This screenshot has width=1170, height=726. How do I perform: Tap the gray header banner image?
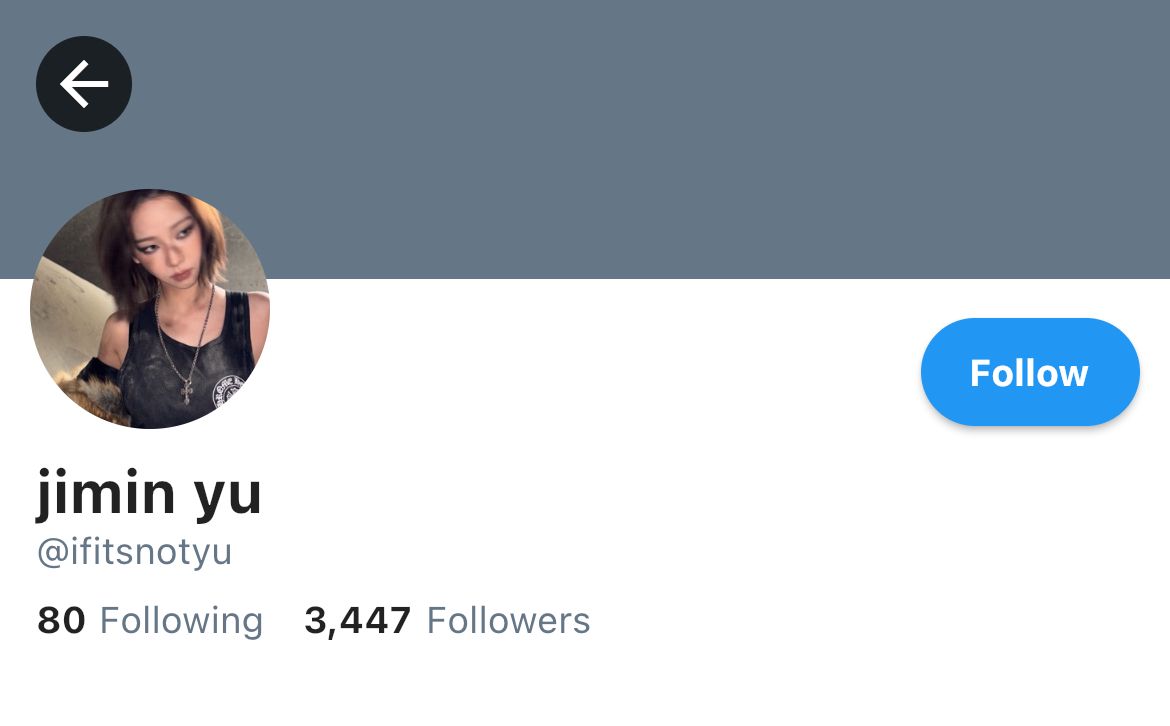coord(642,140)
